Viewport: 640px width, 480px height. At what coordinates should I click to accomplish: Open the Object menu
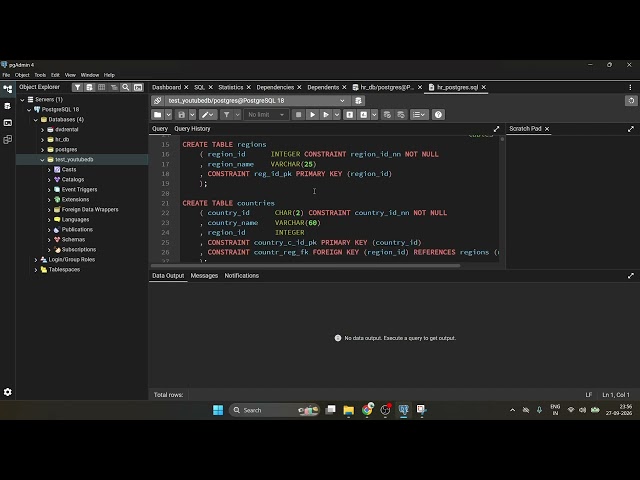tap(22, 75)
